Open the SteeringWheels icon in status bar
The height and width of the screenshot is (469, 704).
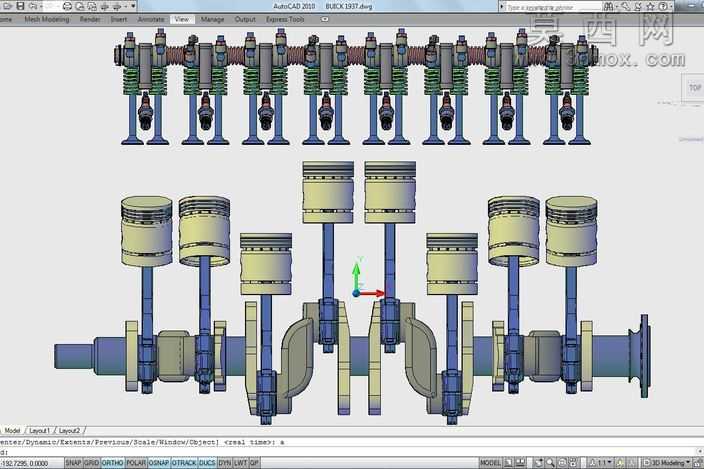tap(562, 463)
